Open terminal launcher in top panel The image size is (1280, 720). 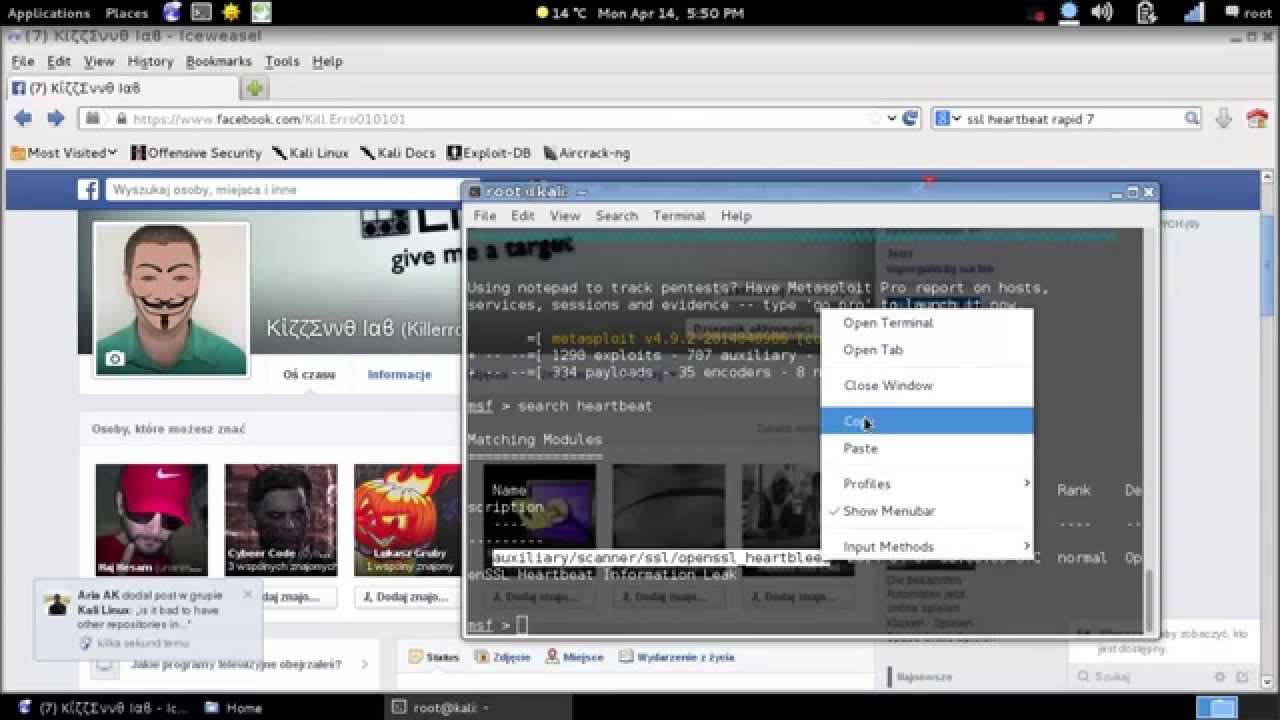(x=201, y=13)
